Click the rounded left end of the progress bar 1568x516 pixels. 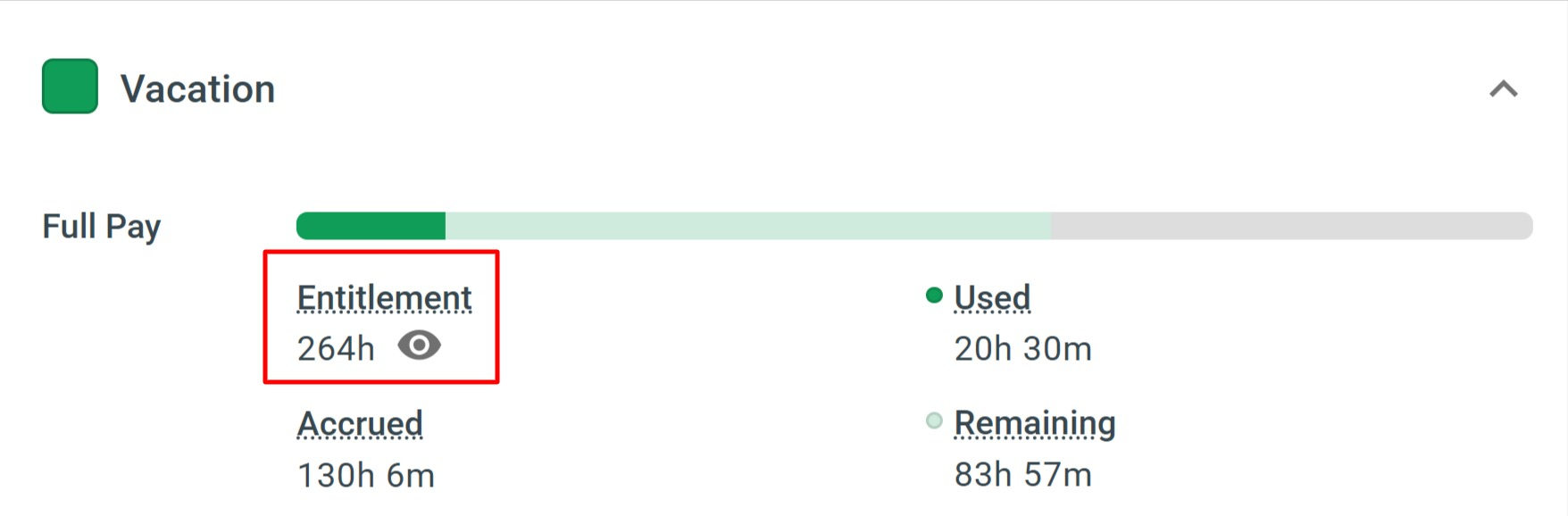(304, 226)
